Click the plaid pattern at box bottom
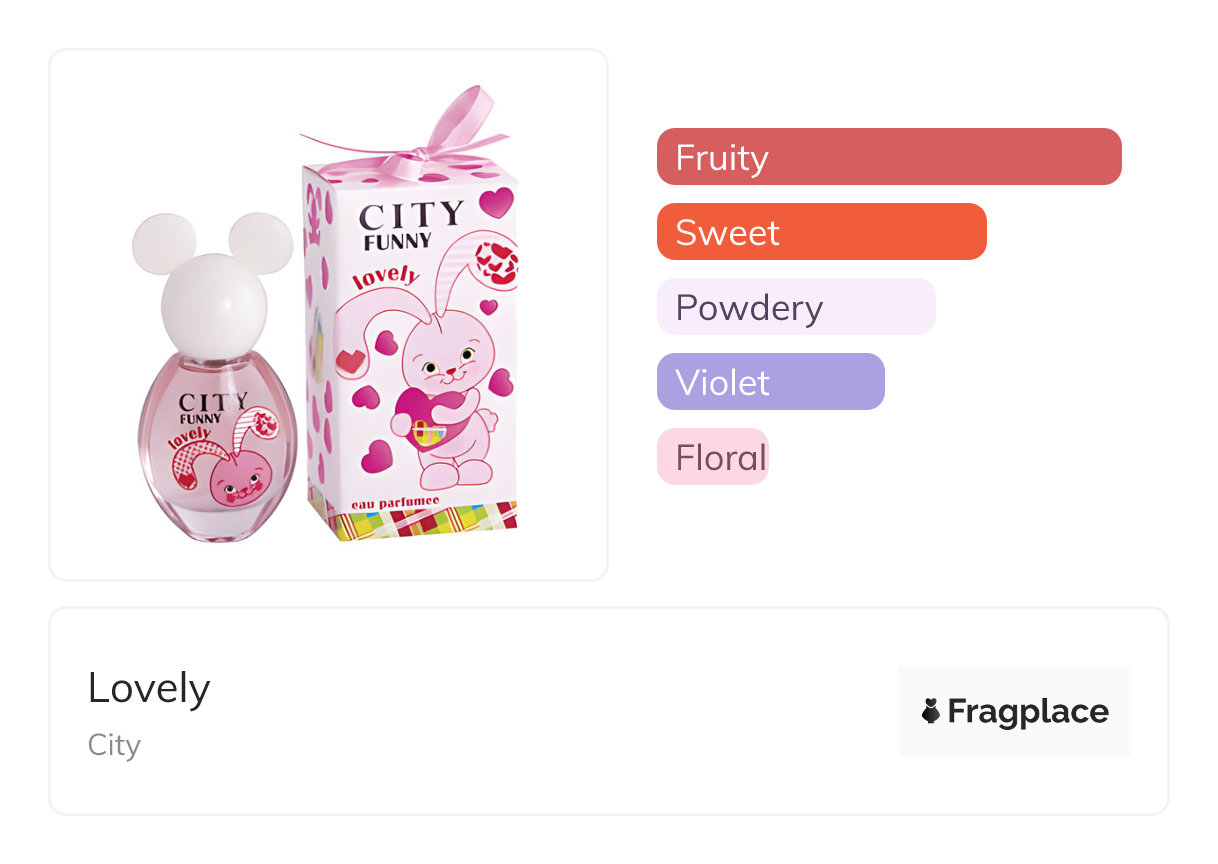Screen dimensions: 1218x864 (420, 522)
